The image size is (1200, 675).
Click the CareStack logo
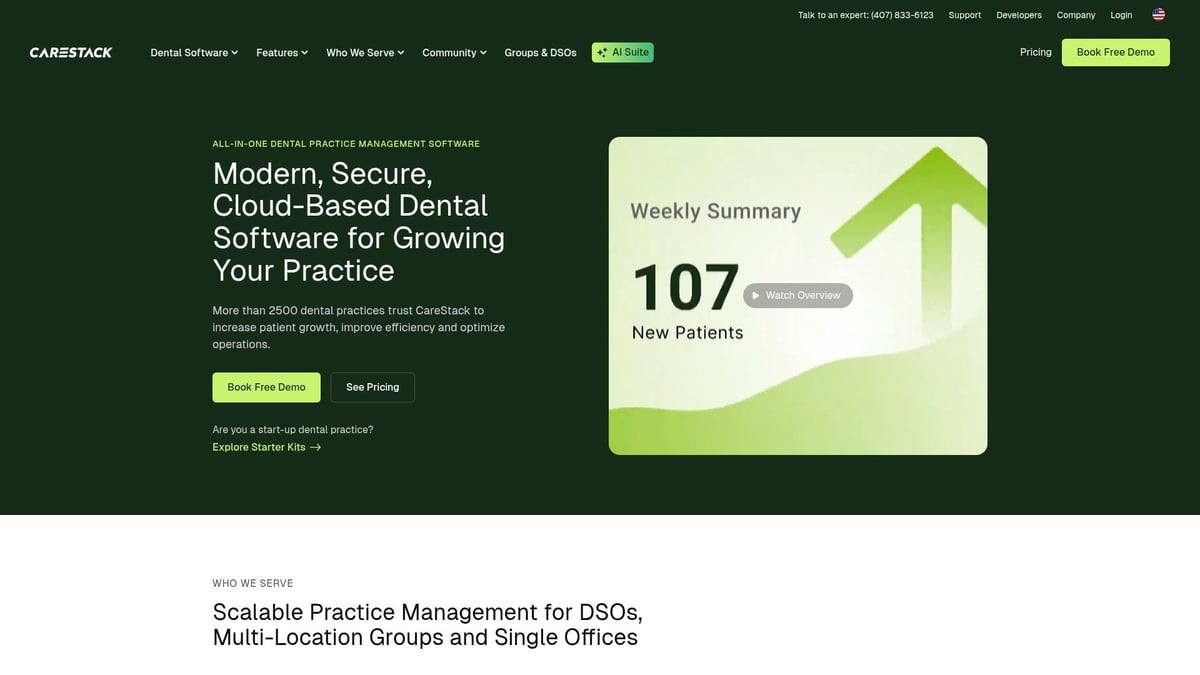pyautogui.click(x=70, y=52)
